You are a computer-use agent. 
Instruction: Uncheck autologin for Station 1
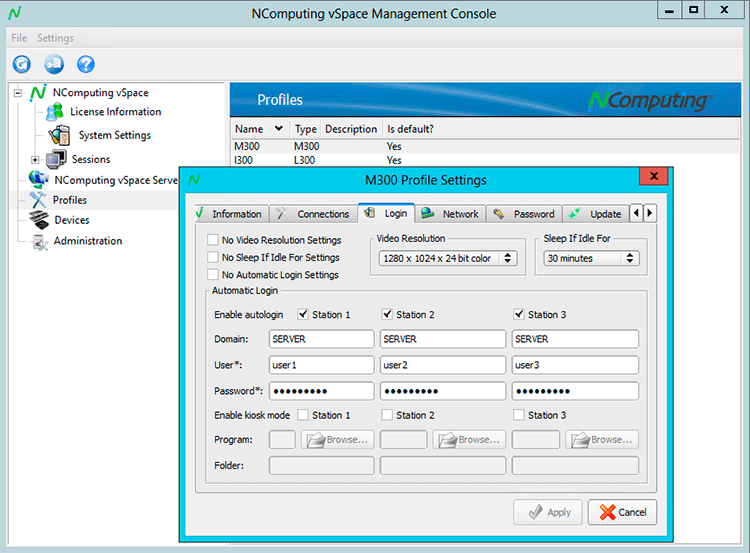click(303, 314)
